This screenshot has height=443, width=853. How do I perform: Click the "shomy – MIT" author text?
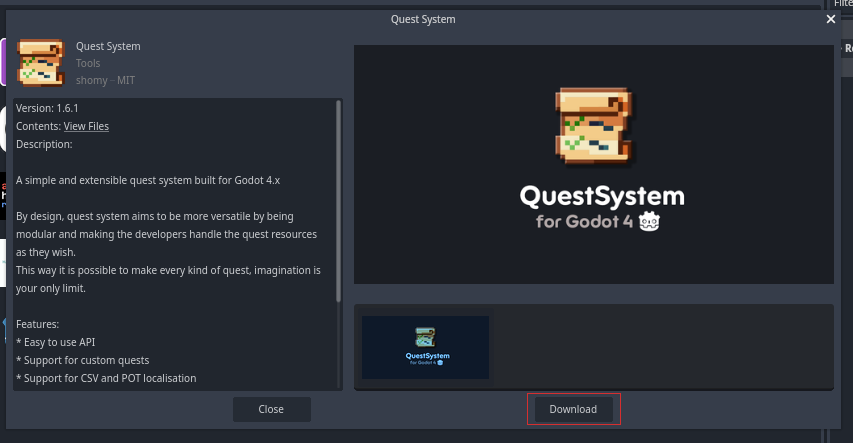click(105, 80)
